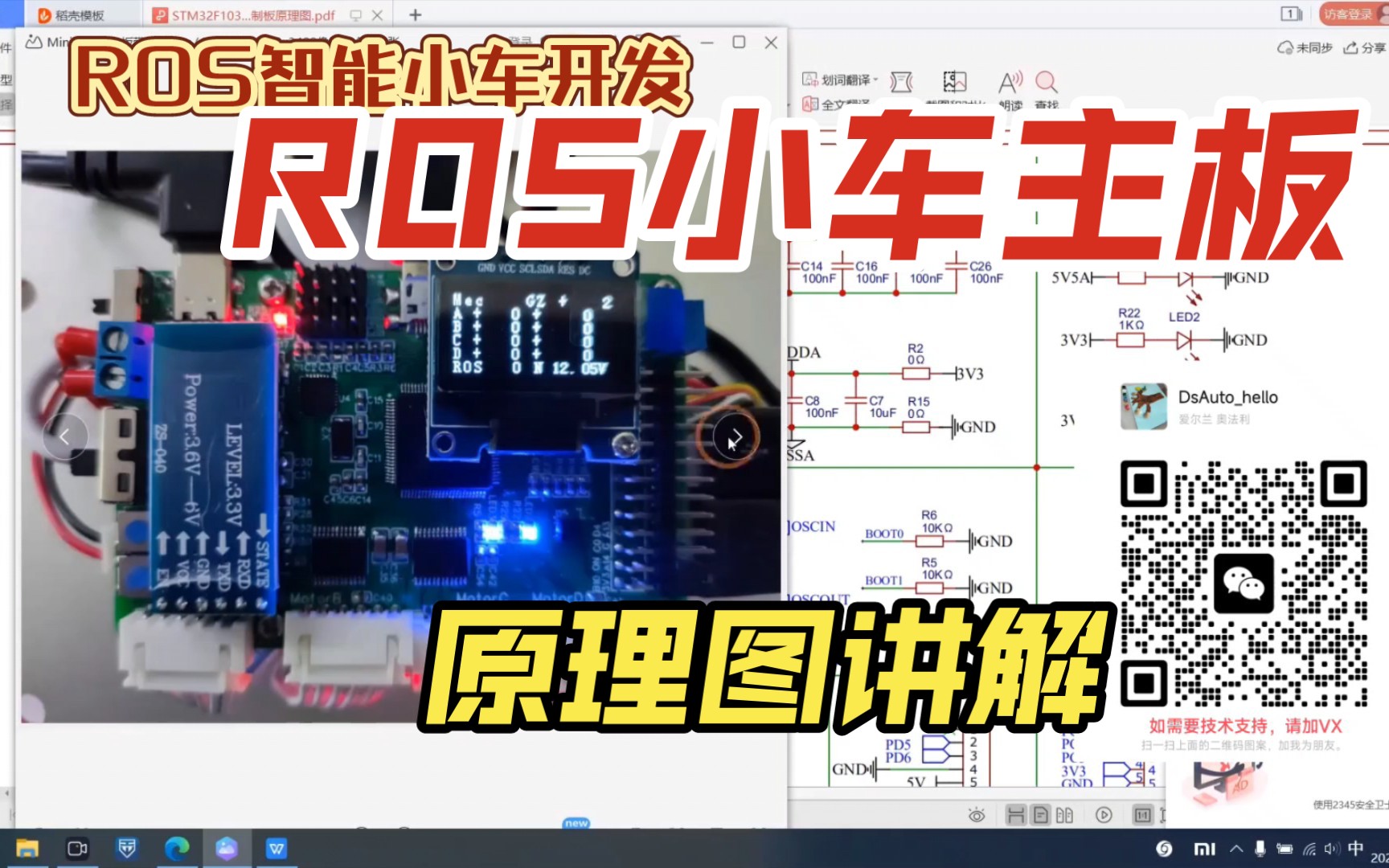Select the single page view icon
Viewport: 1389px width, 868px height.
tap(1041, 815)
